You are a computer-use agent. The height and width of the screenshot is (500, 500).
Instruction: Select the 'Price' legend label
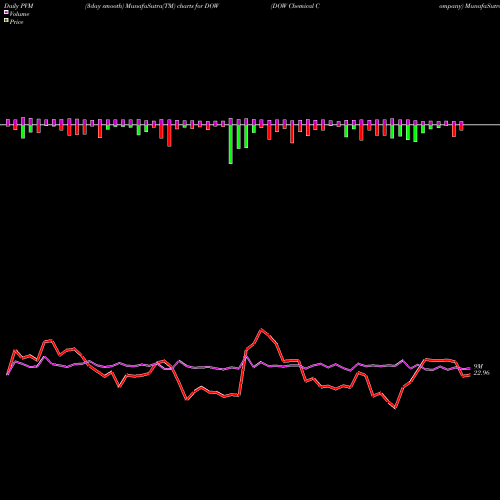pyautogui.click(x=16, y=22)
